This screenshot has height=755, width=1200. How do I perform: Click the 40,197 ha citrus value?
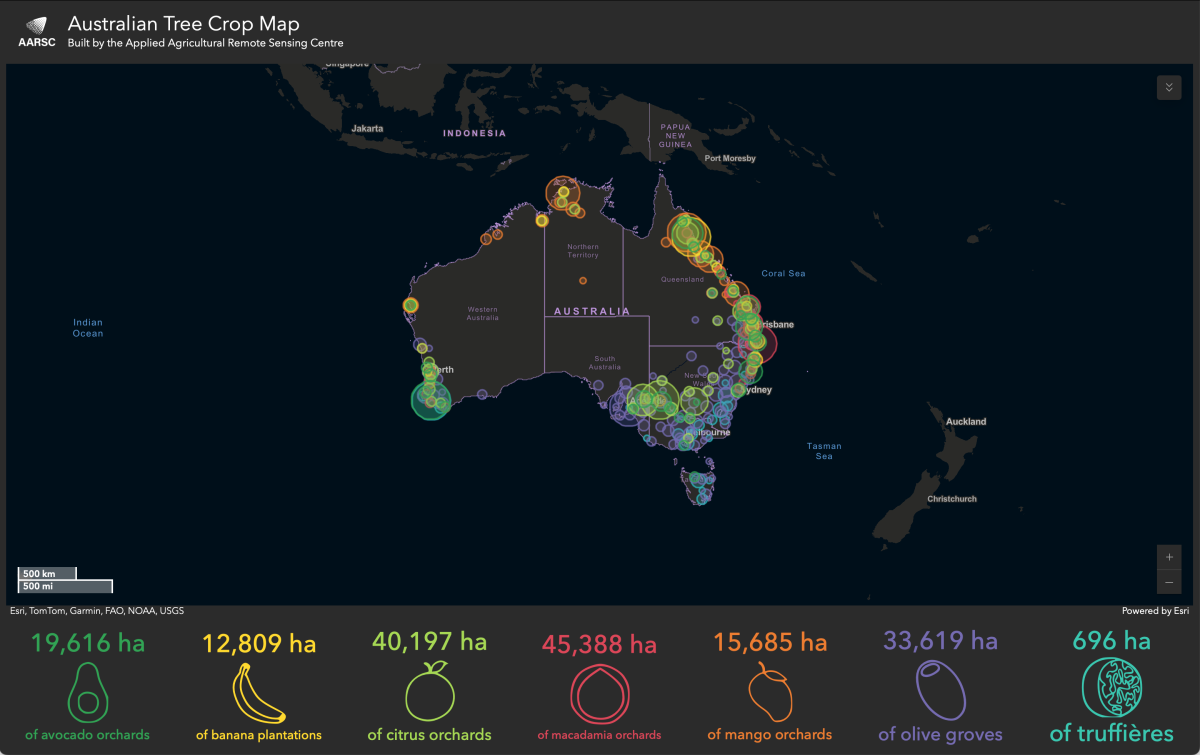[x=429, y=641]
